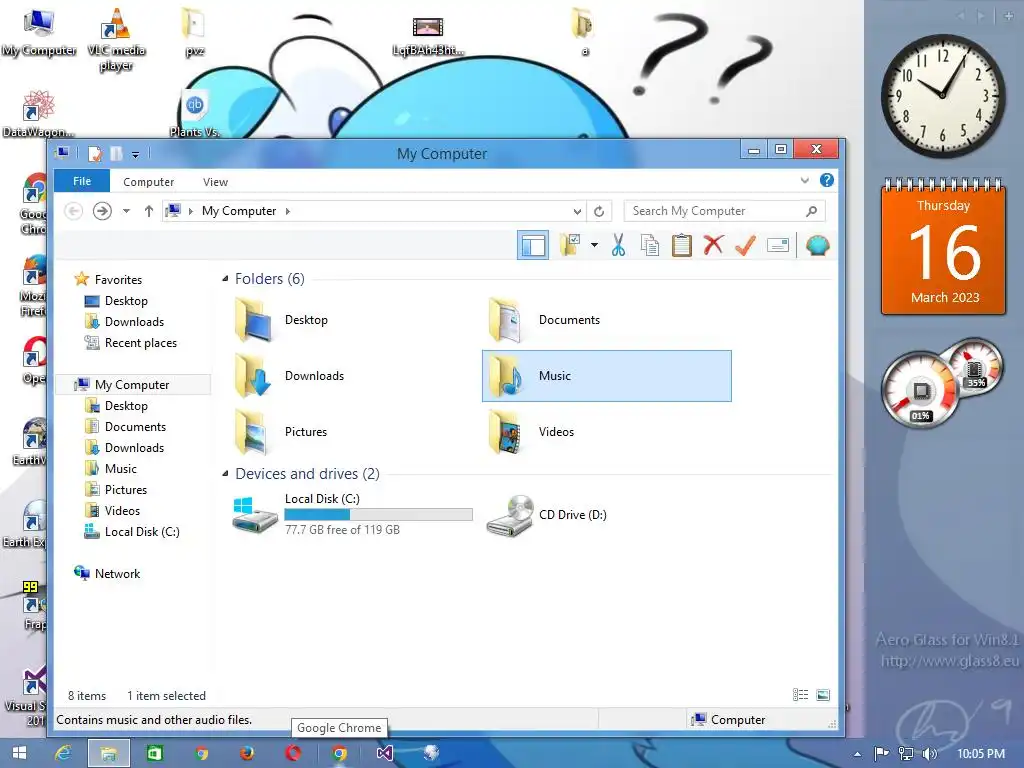Image resolution: width=1024 pixels, height=768 pixels.
Task: Select My Computer in navigation tree
Action: click(x=132, y=385)
